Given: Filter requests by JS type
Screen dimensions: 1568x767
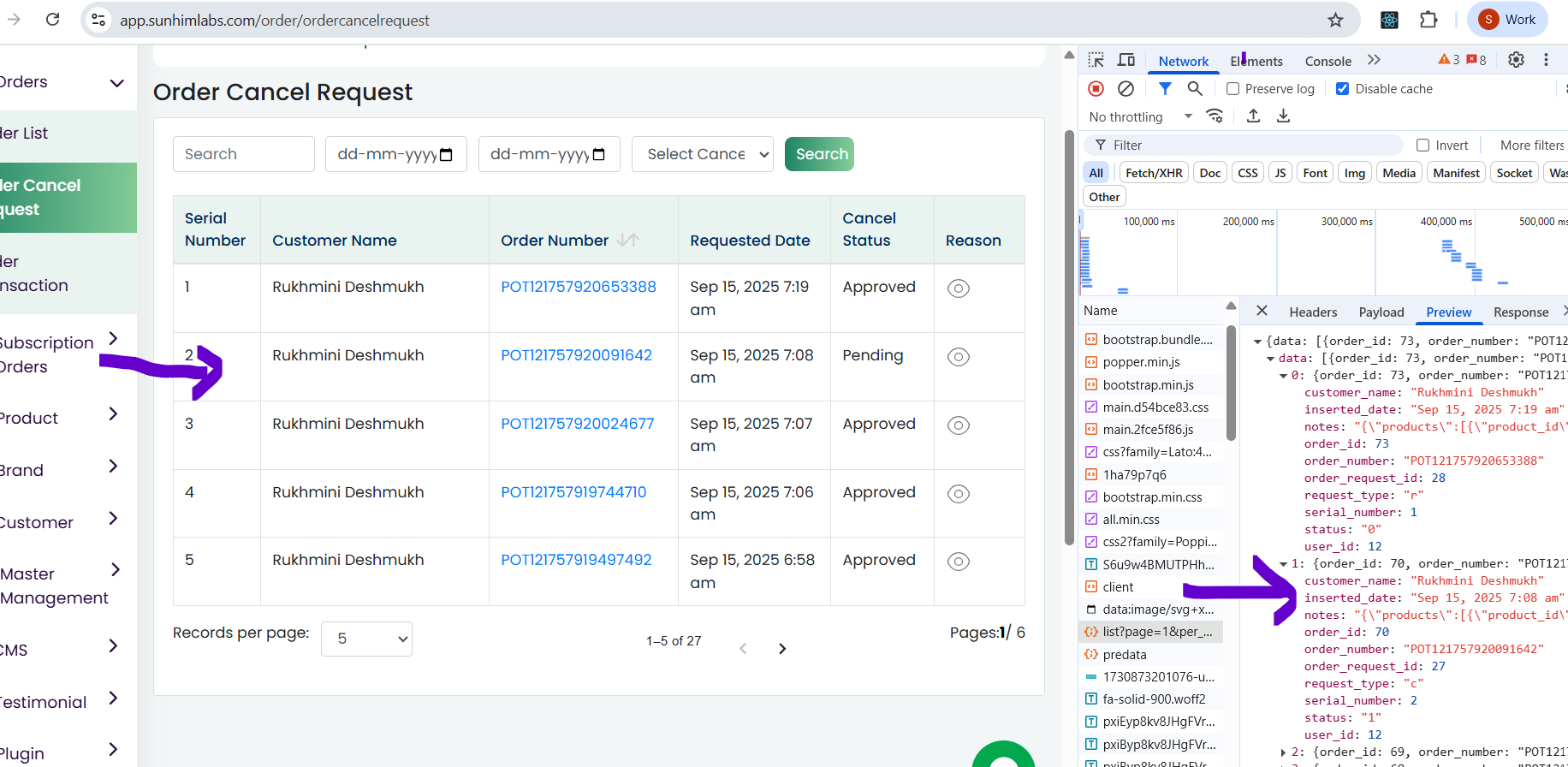Looking at the screenshot, I should point(1280,173).
